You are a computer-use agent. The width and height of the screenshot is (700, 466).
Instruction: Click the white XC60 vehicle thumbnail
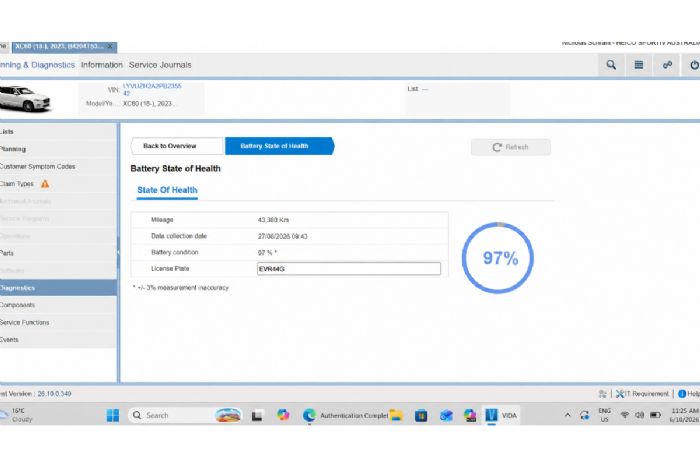point(25,98)
